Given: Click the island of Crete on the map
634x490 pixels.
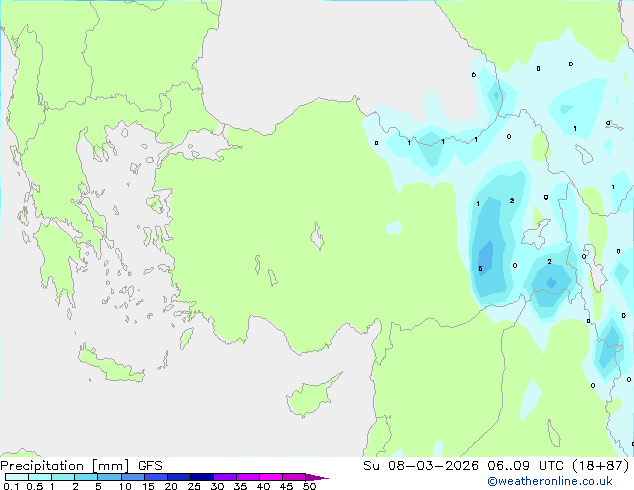Looking at the screenshot, I should point(110,366).
